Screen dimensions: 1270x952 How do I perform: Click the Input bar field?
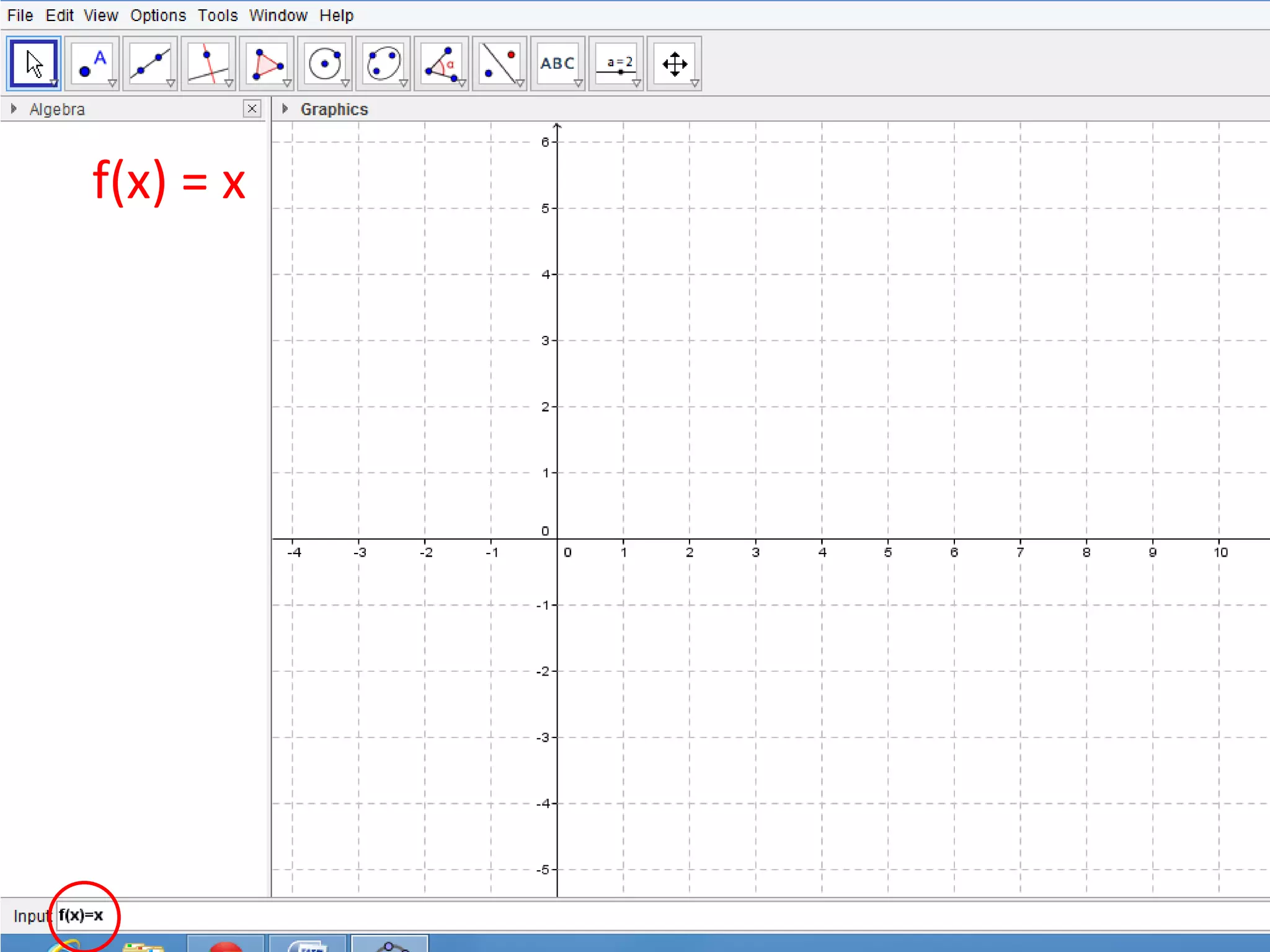620,915
